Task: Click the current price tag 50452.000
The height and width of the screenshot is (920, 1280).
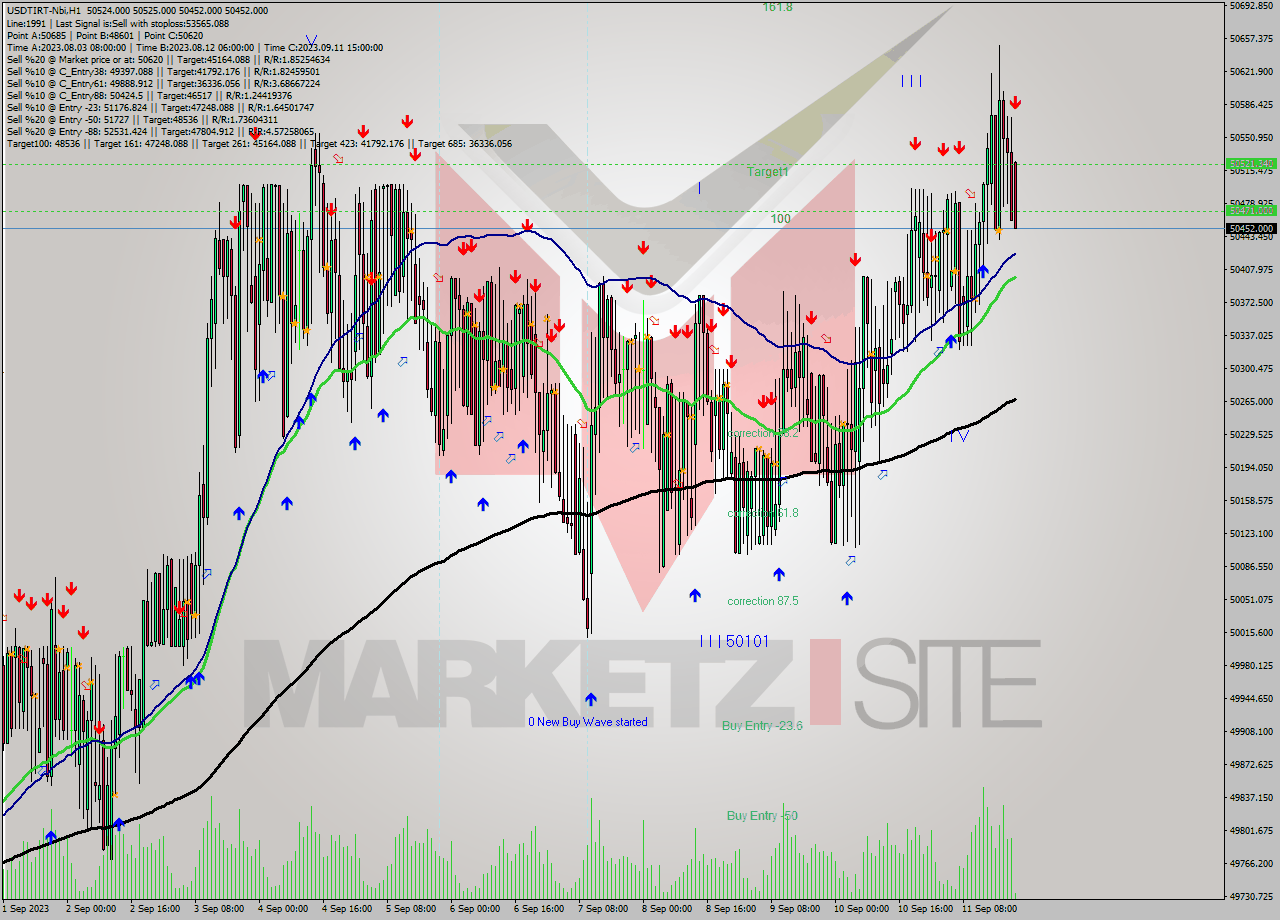Action: click(1252, 228)
